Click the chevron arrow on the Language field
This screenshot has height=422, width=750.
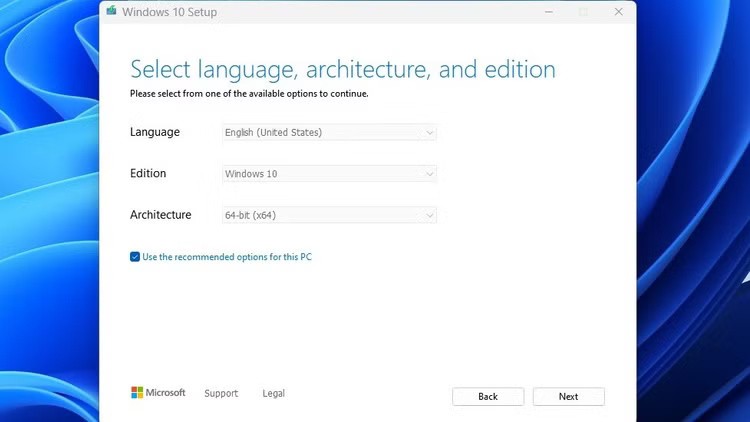point(430,132)
